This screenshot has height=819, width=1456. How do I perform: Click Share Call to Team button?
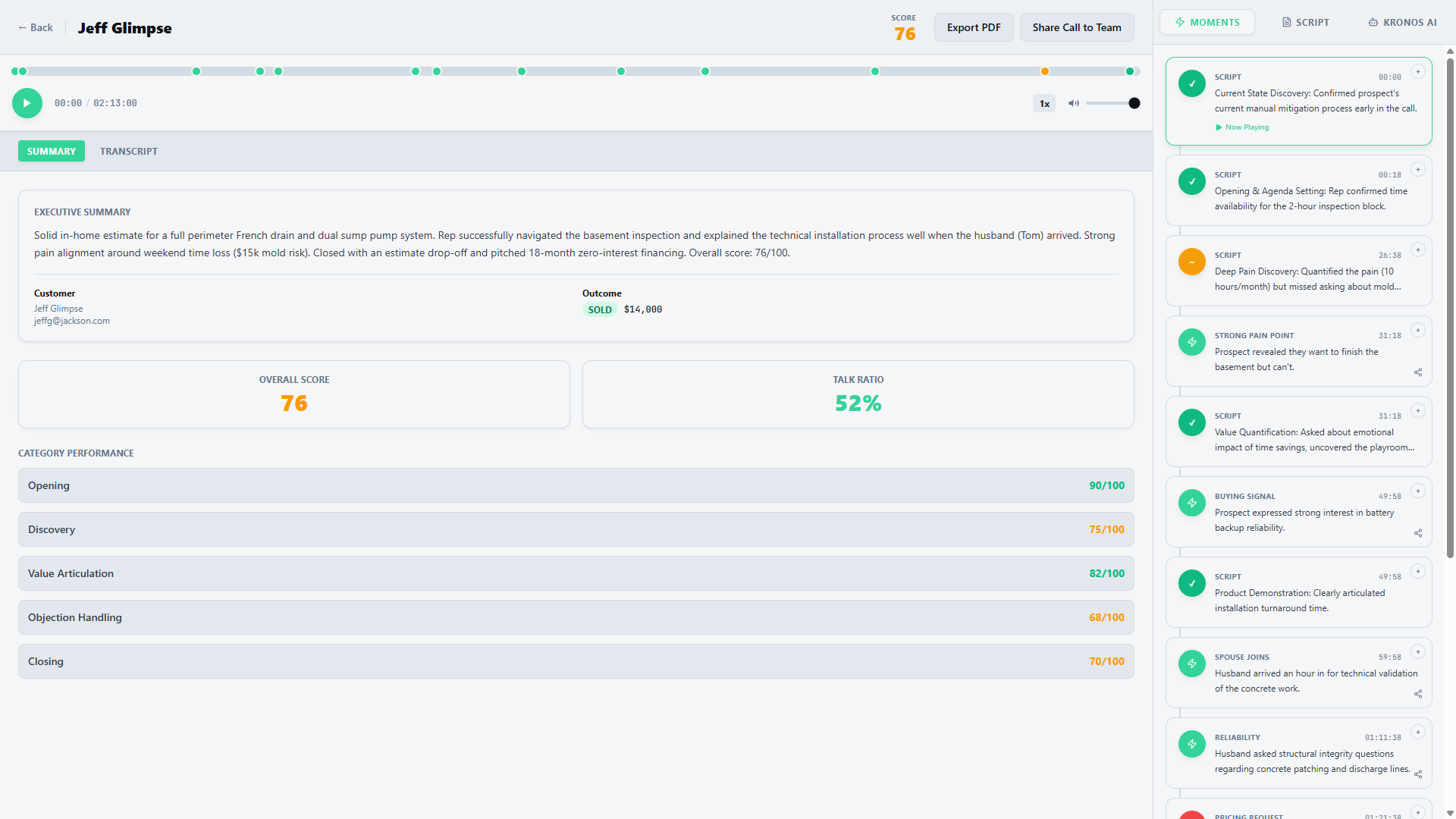pos(1076,27)
